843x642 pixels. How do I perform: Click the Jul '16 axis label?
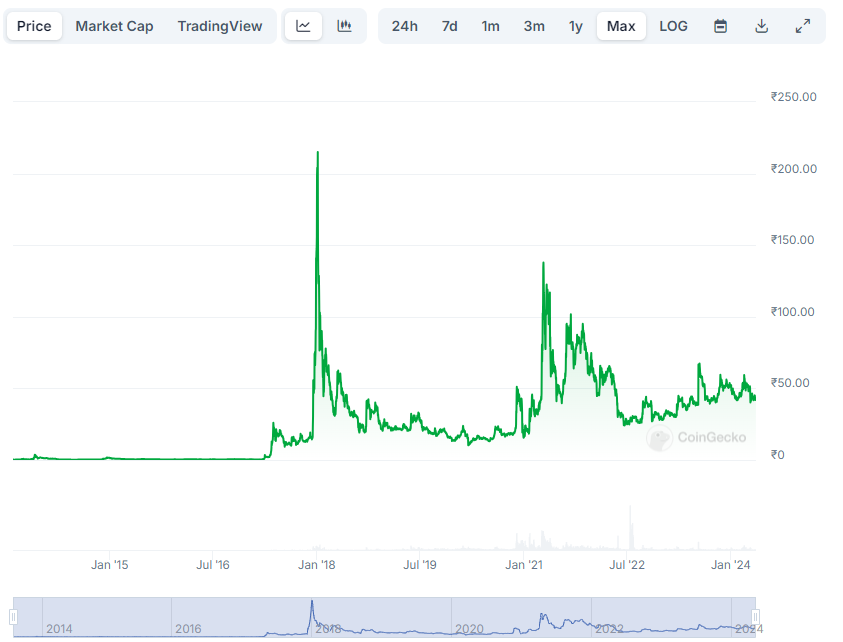(213, 565)
